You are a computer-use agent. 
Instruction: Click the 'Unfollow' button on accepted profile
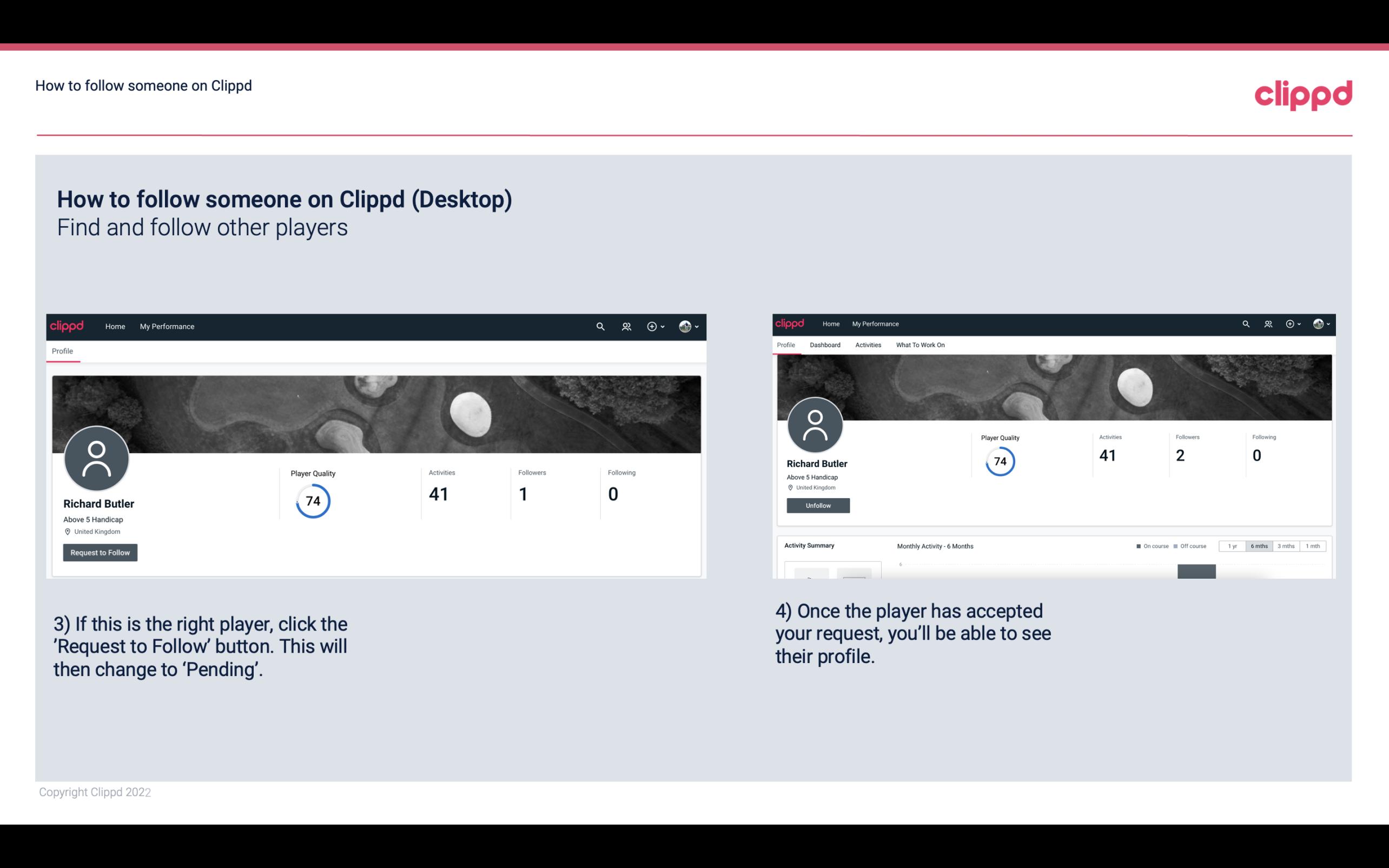(817, 505)
